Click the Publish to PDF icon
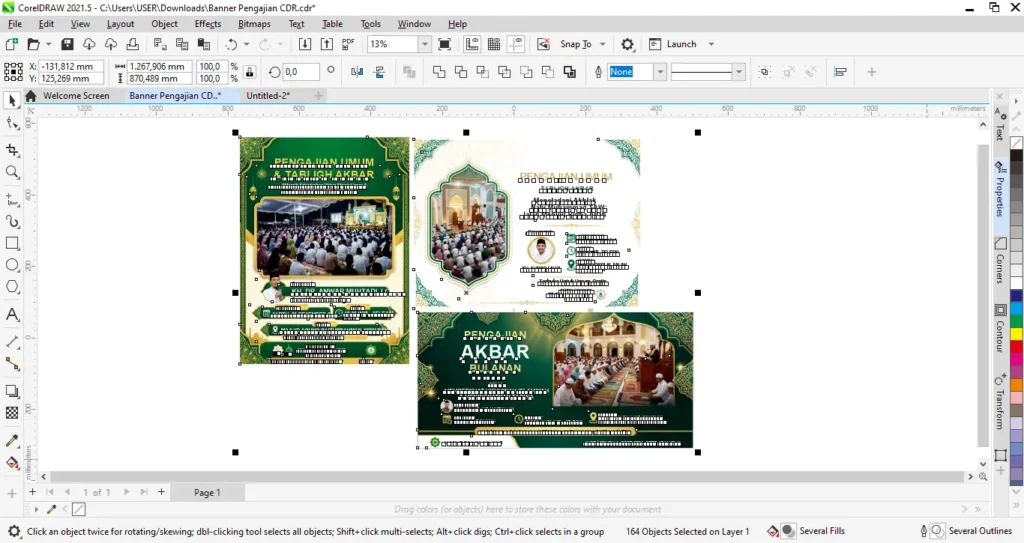The height and width of the screenshot is (543, 1024). pos(348,44)
